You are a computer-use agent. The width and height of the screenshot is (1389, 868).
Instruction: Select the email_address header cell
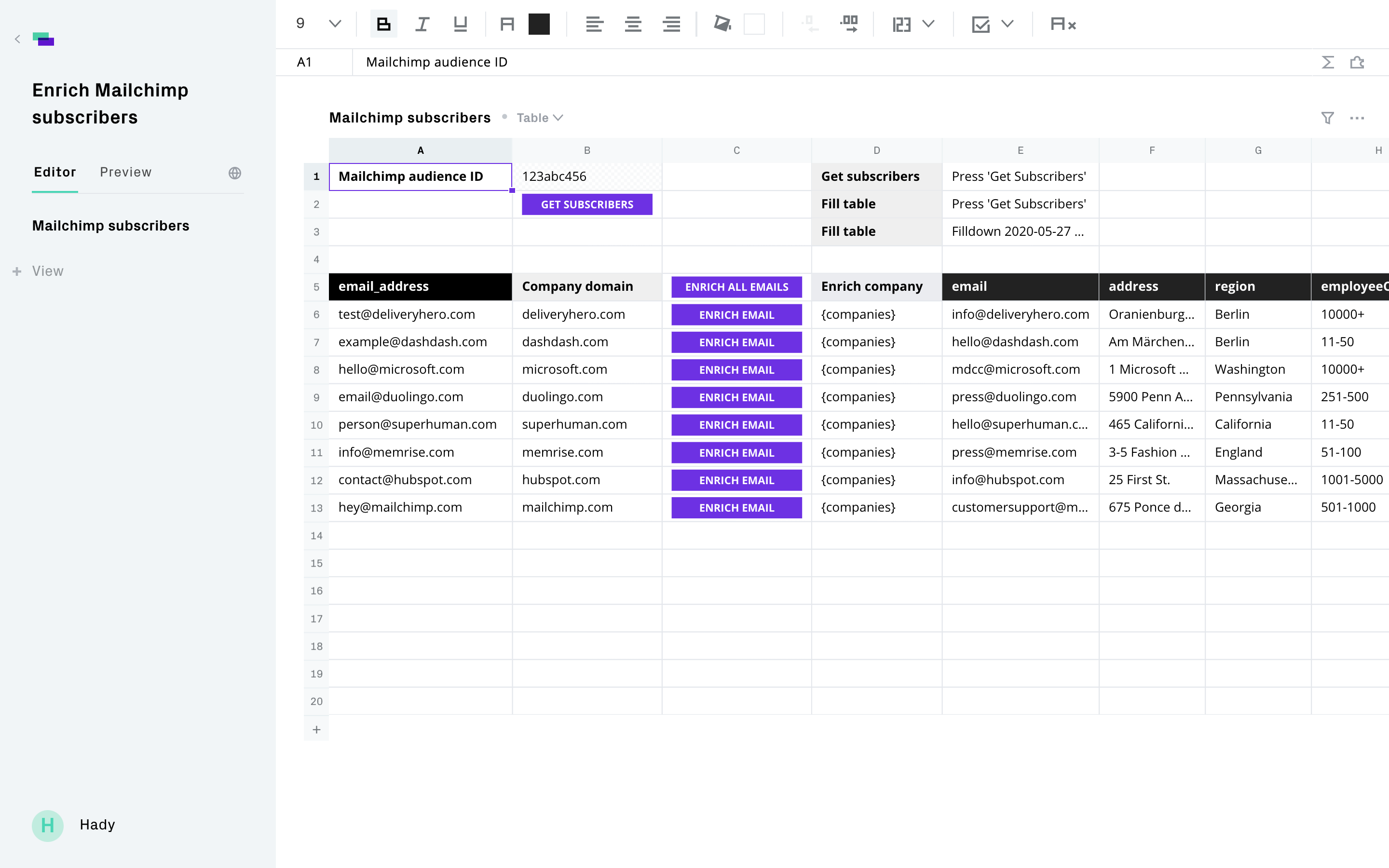420,286
